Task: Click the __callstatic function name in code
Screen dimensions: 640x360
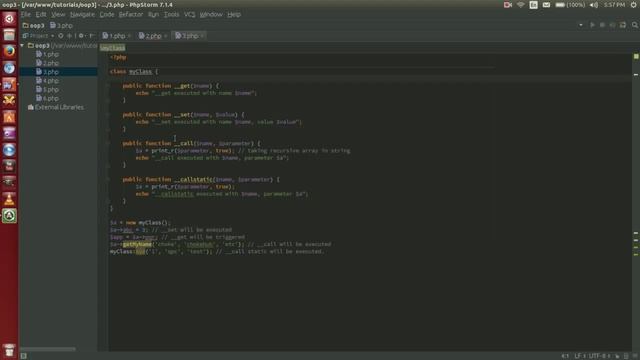Action: [193, 180]
